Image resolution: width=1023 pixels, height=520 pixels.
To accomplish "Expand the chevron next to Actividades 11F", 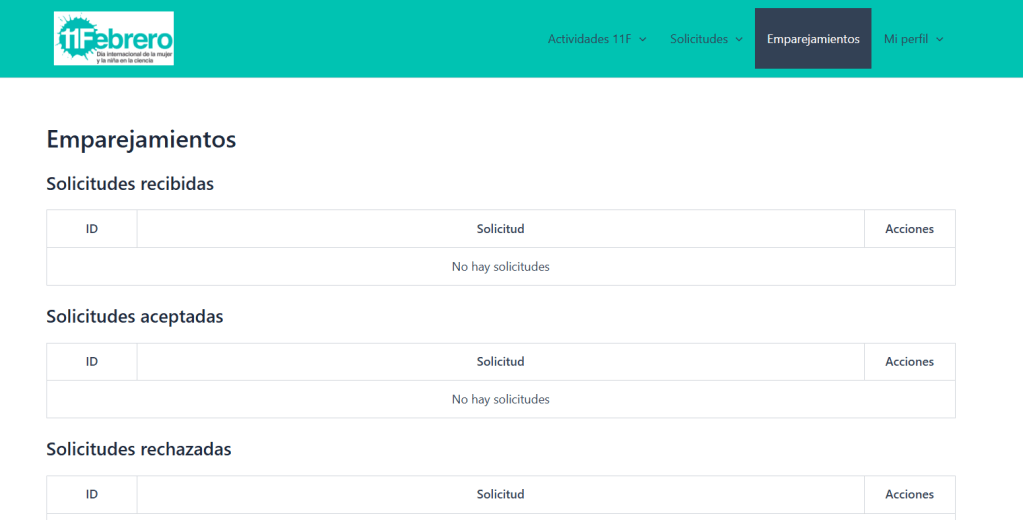I will pyautogui.click(x=643, y=40).
